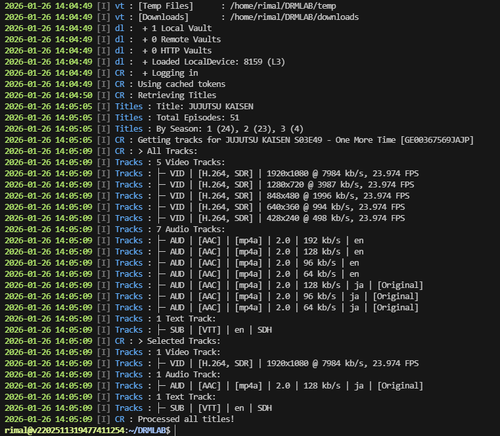Click the 848x480 @ 1996 kb/s track

tap(283, 196)
